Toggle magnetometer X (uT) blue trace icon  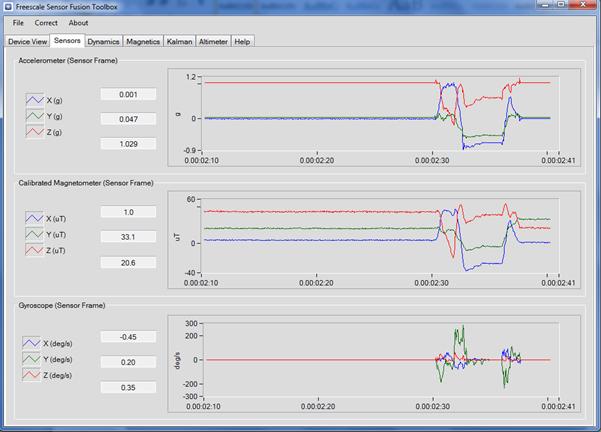tap(34, 218)
